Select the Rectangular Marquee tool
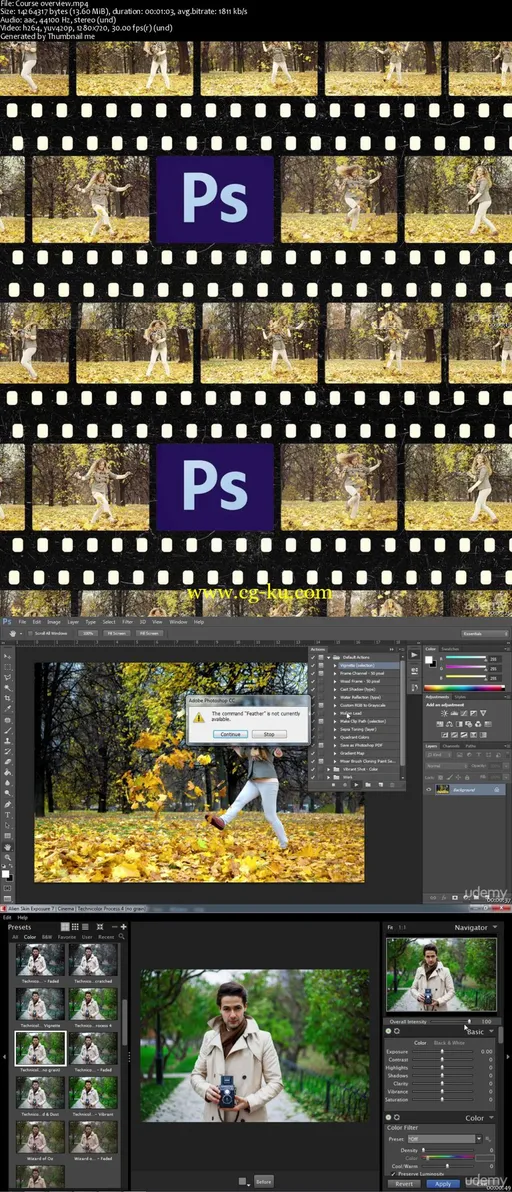 8,666
